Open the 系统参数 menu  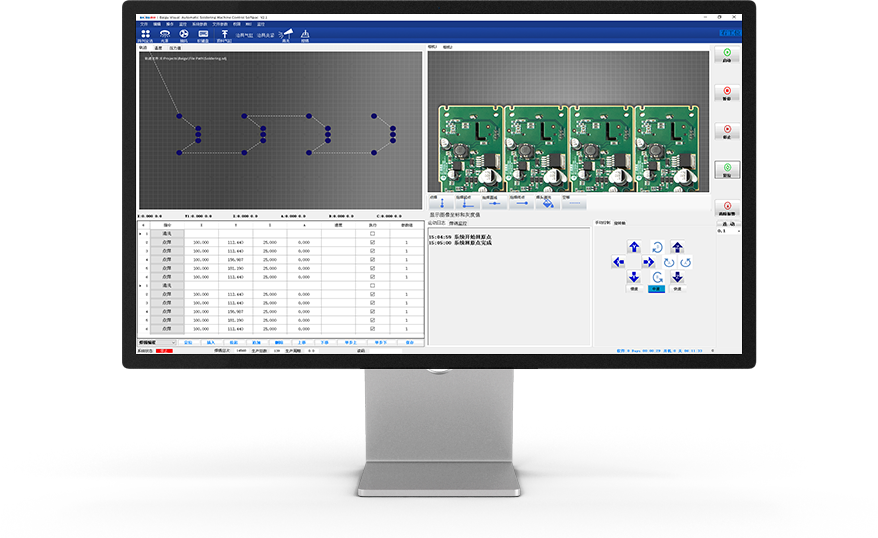pyautogui.click(x=199, y=23)
